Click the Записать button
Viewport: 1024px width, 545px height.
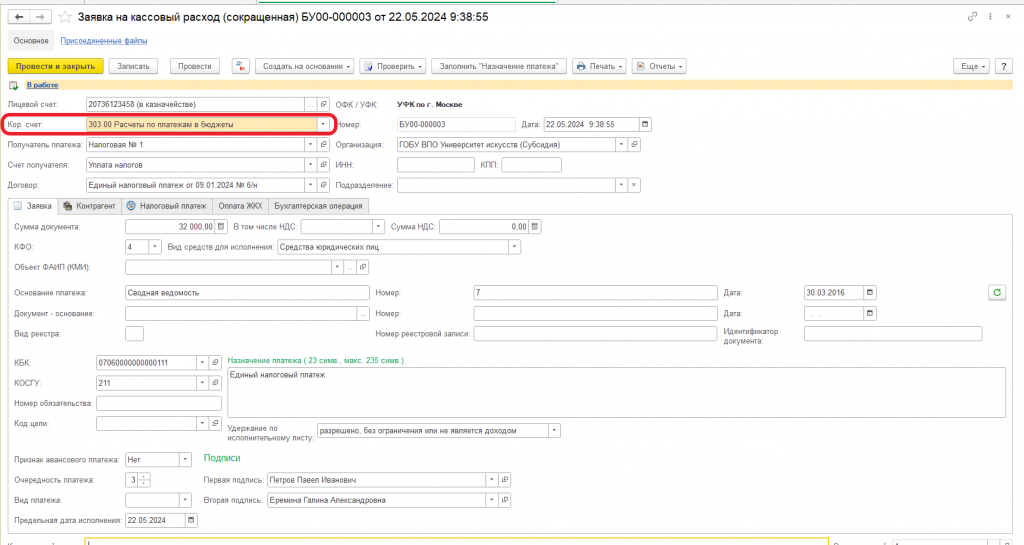[133, 66]
